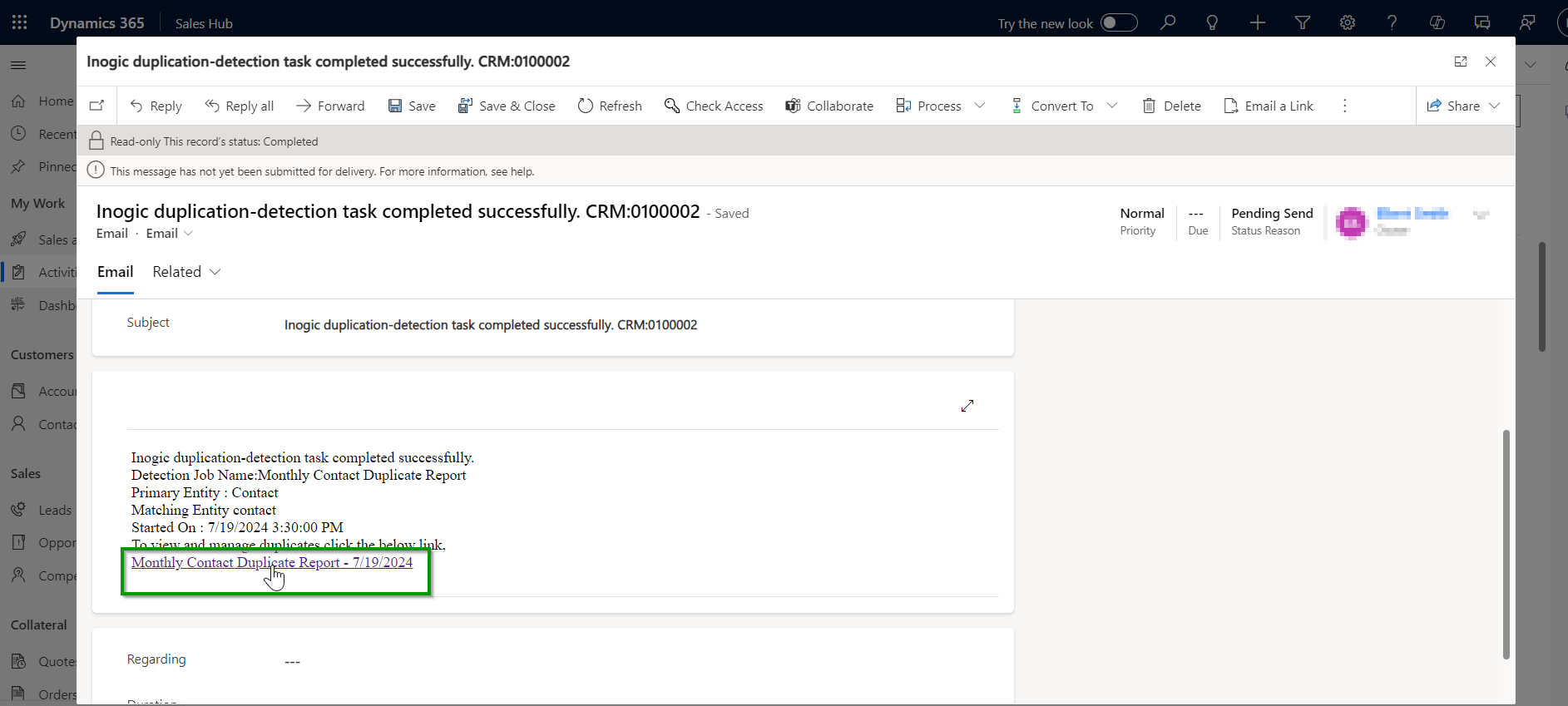Image resolution: width=1568 pixels, height=706 pixels.
Task: Open Leads in sidebar
Action: tap(42, 510)
